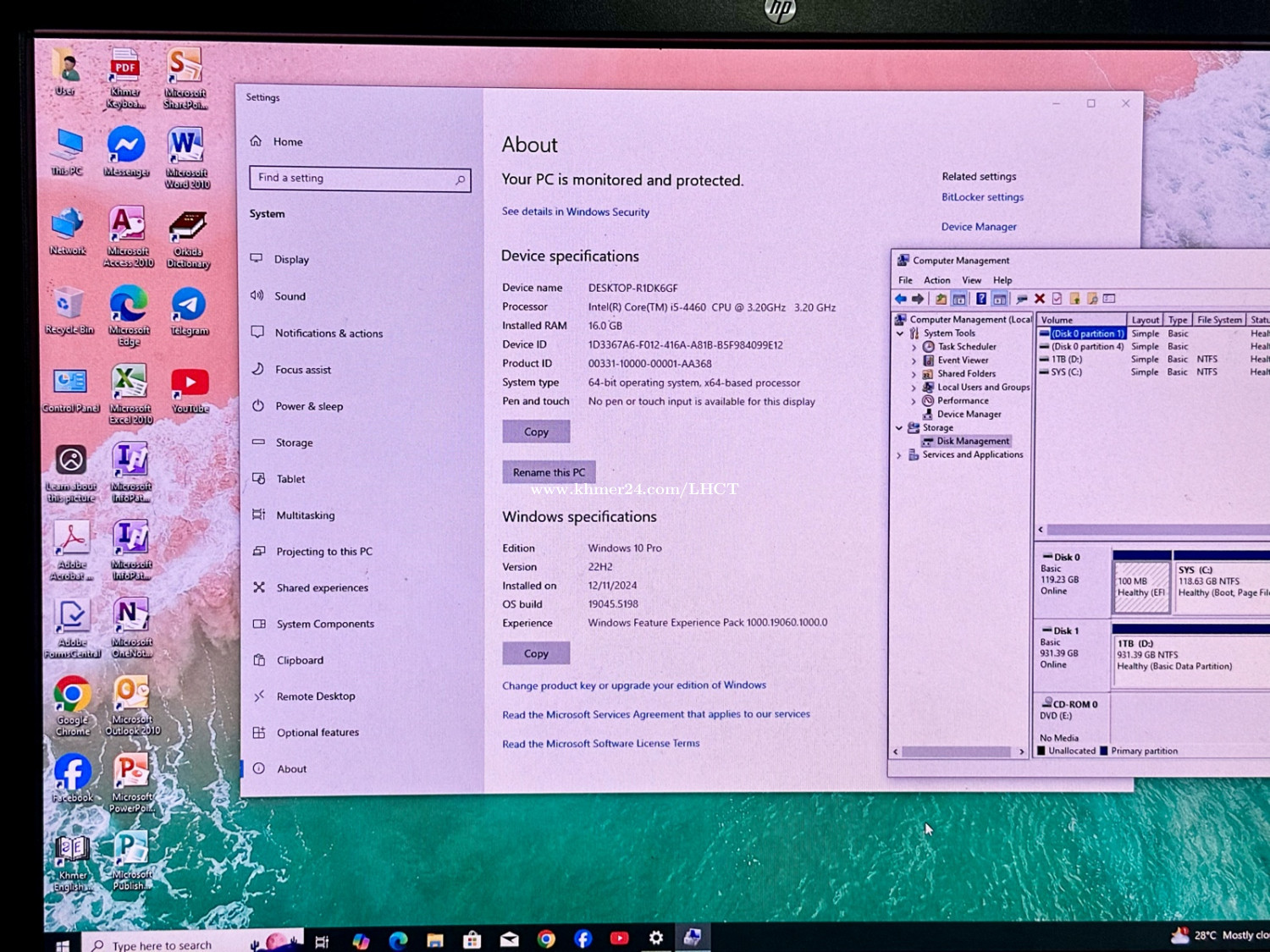Open Optional features settings
This screenshot has width=1270, height=952.
pos(317,732)
